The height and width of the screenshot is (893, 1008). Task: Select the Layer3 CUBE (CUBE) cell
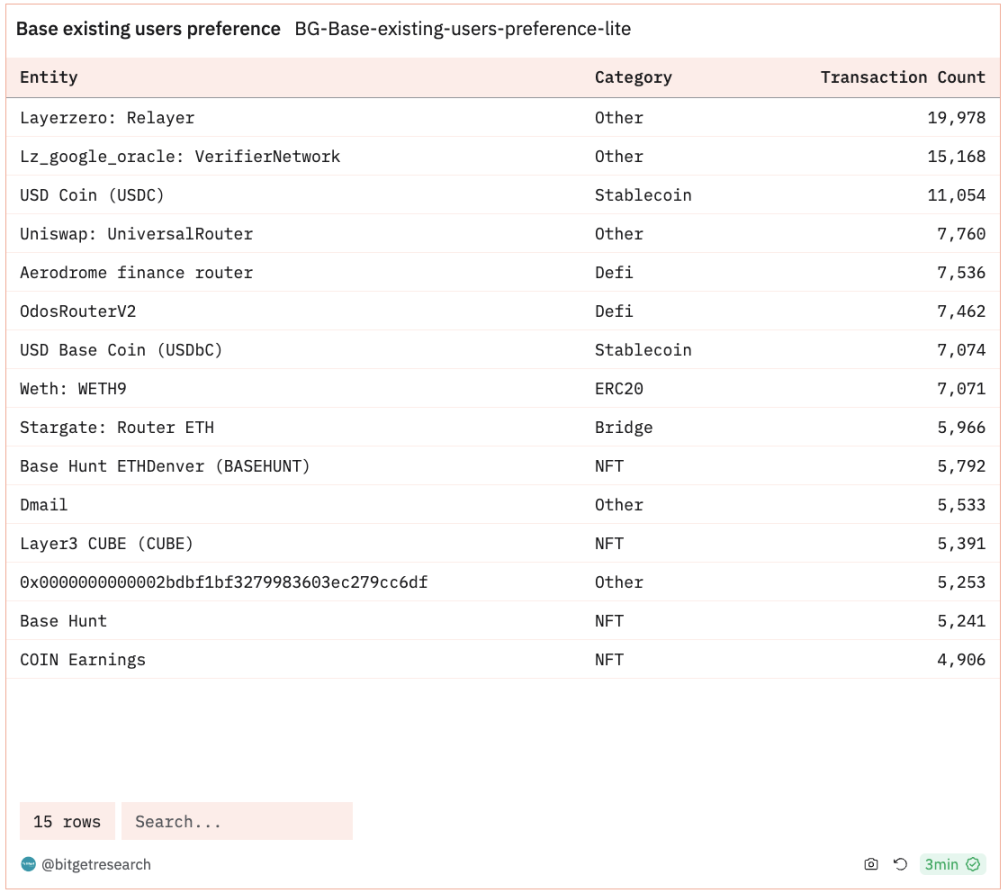click(x=106, y=544)
